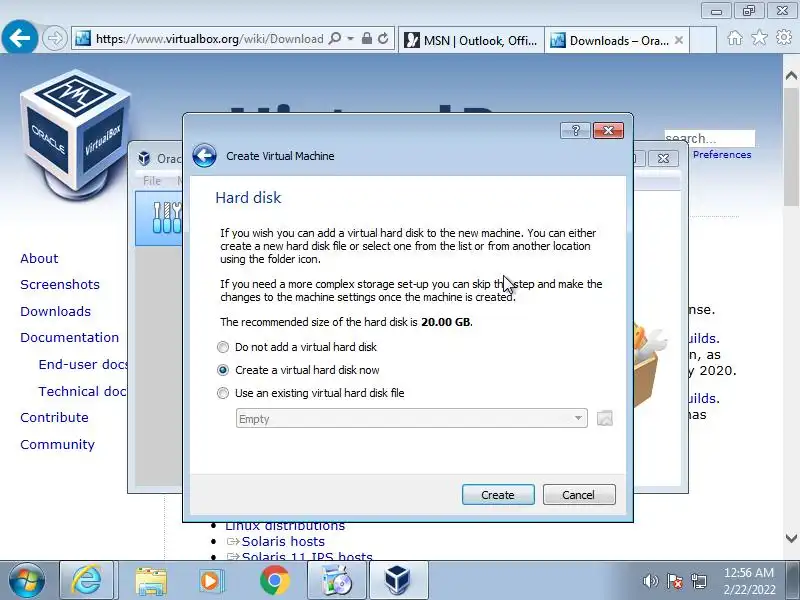Open Favorites star icon

(759, 38)
